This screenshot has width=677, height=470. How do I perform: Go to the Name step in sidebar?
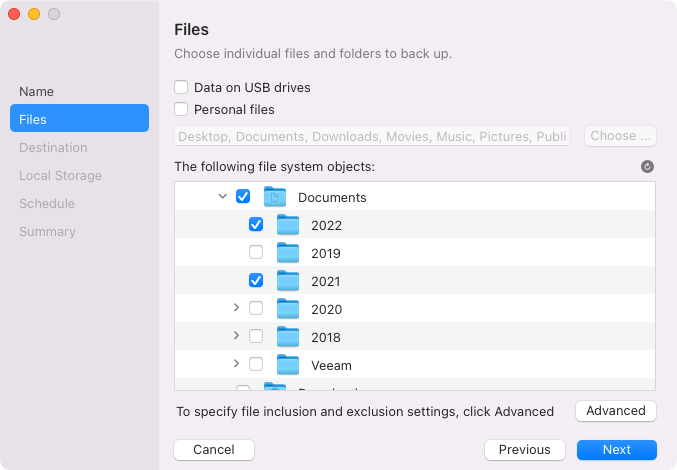(37, 91)
